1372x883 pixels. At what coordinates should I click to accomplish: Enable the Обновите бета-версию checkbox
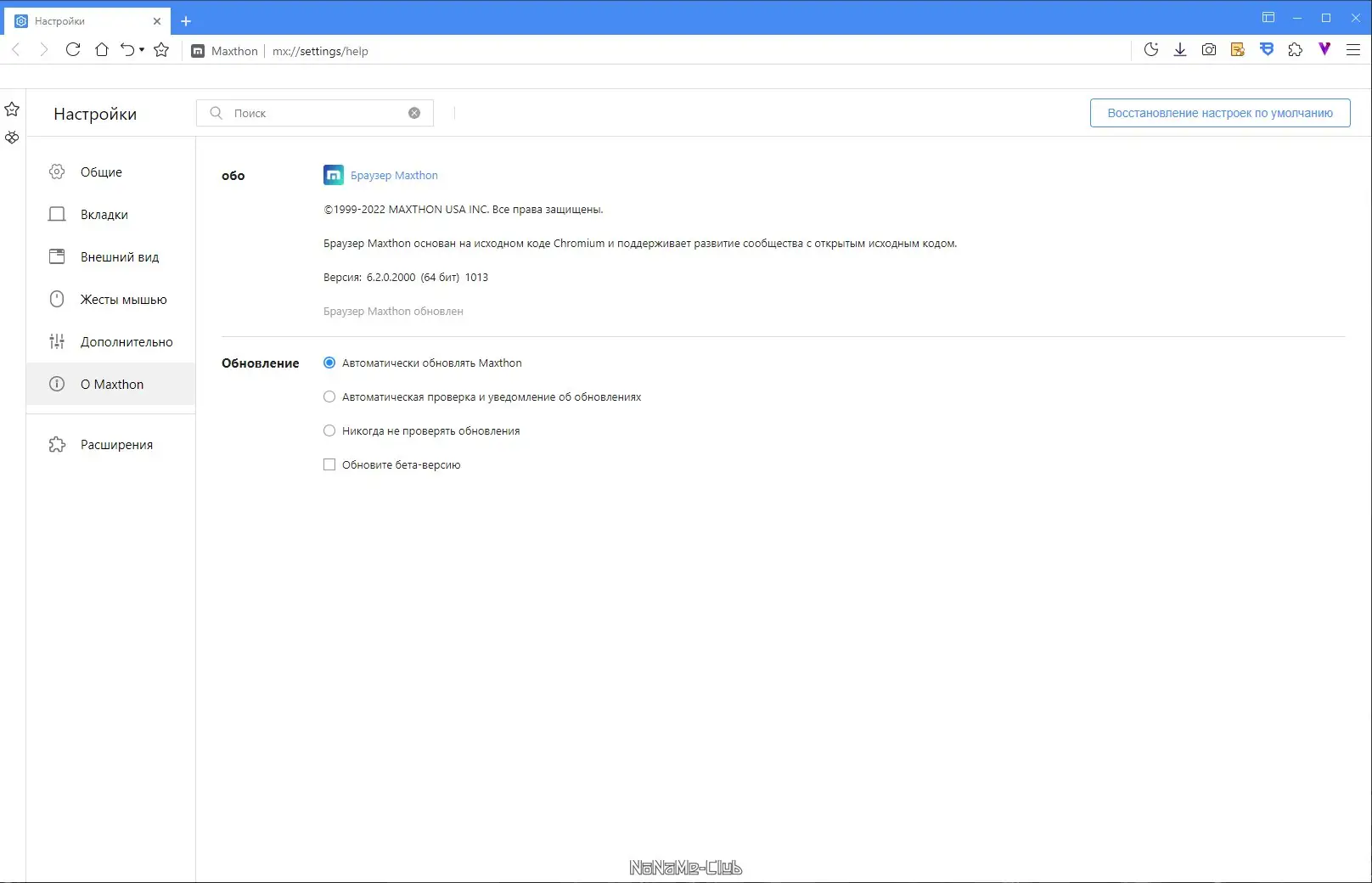pos(329,464)
